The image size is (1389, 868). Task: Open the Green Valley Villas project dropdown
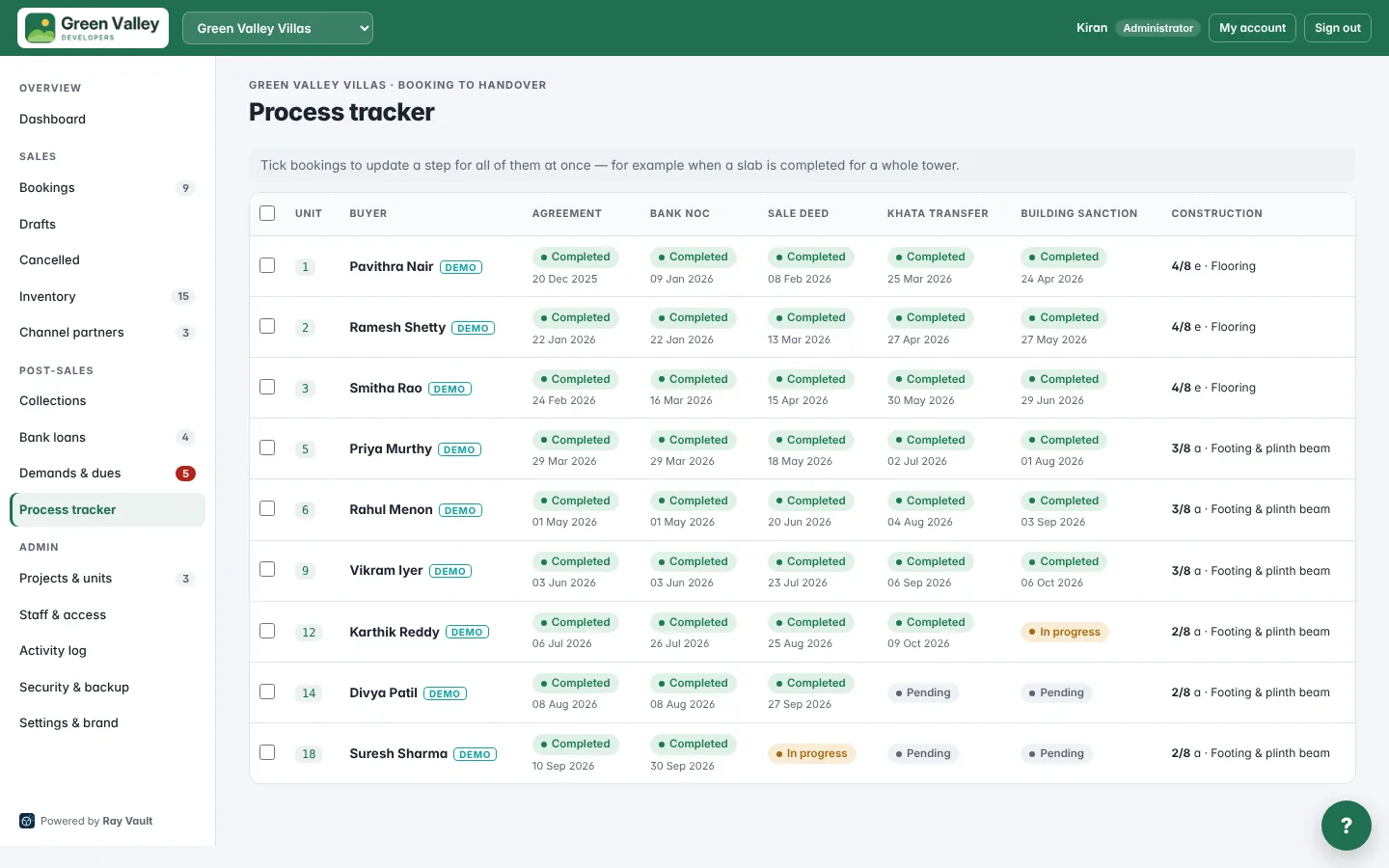pos(278,28)
